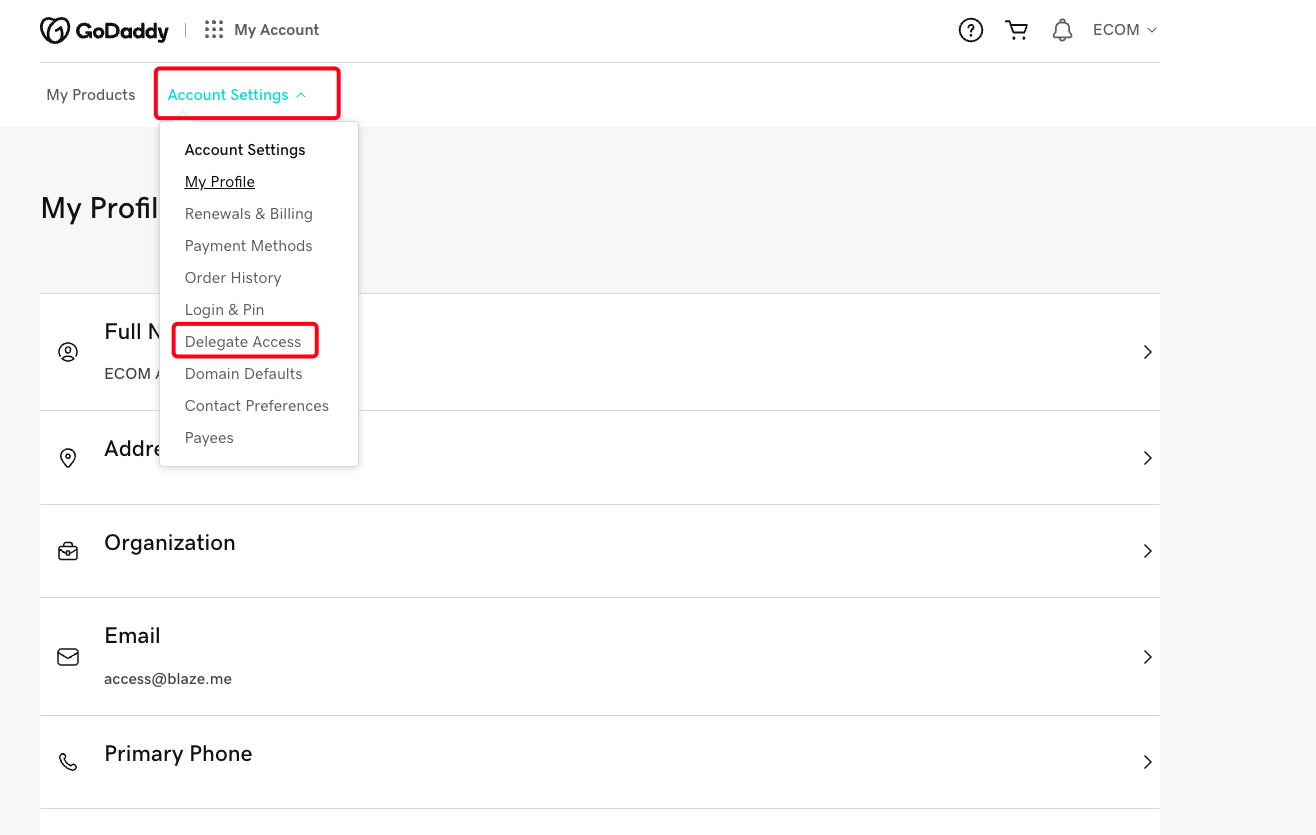This screenshot has height=835, width=1316.
Task: Select Contact Preferences option
Action: point(256,406)
